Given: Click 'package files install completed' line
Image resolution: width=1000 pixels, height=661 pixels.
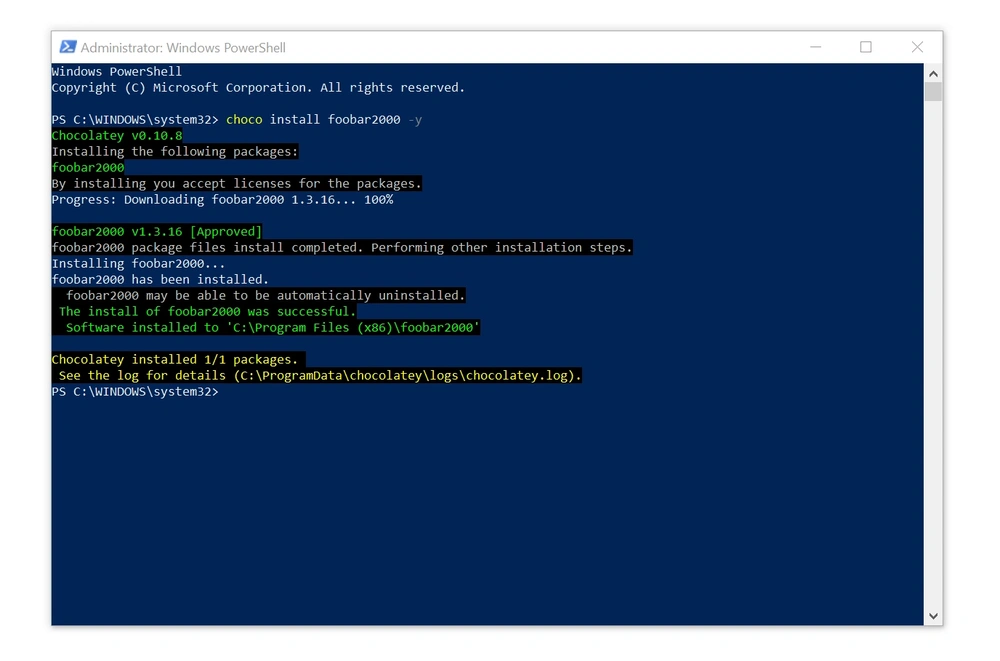Looking at the screenshot, I should pos(342,247).
